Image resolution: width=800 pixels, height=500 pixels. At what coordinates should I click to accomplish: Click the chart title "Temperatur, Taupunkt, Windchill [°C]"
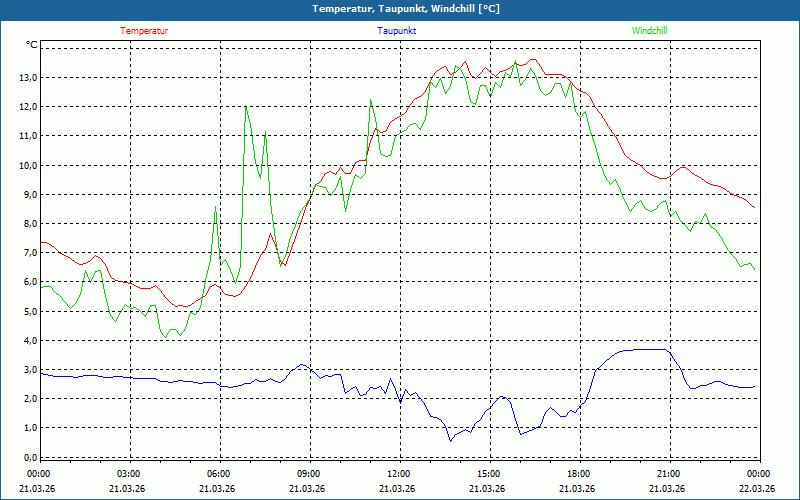[x=406, y=9]
